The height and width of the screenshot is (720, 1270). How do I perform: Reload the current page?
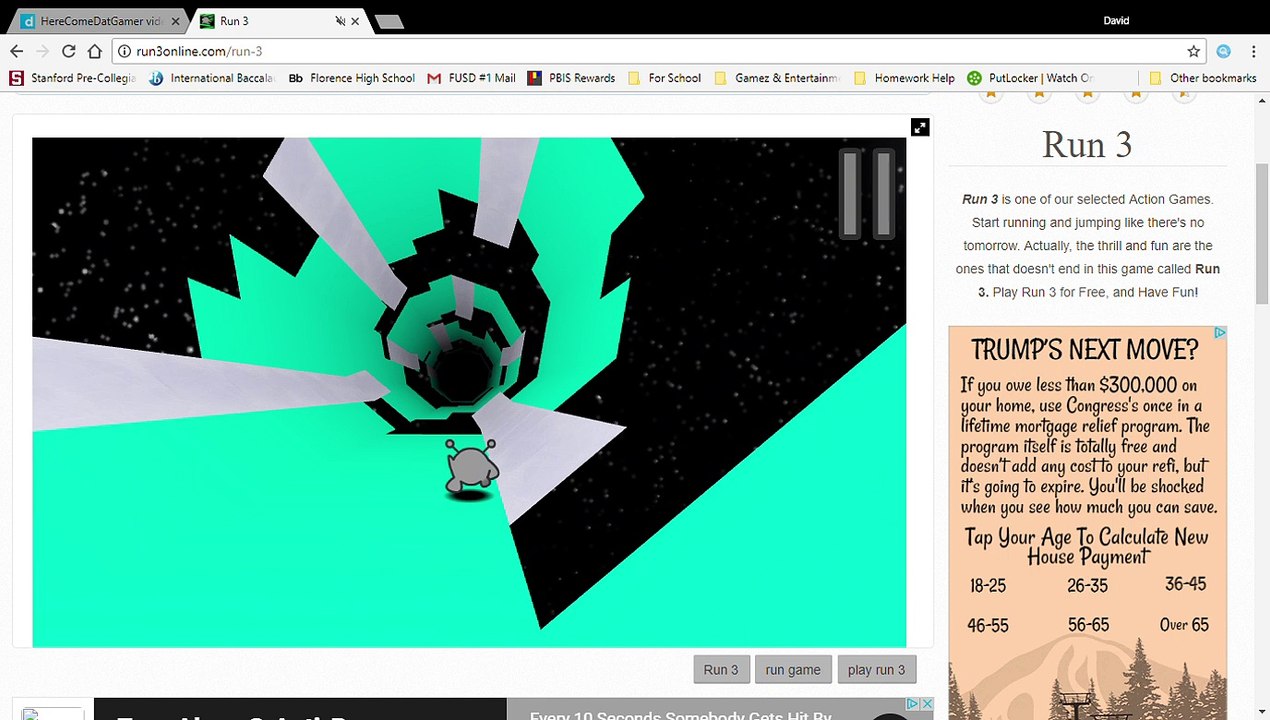pos(68,51)
